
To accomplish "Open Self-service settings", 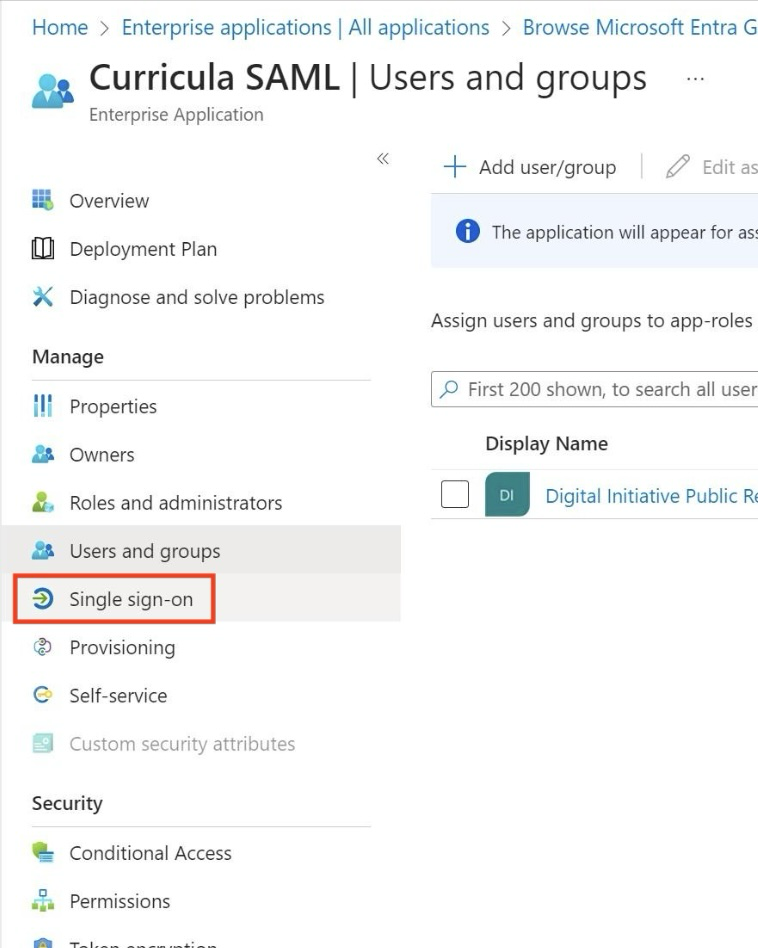I will (x=201, y=695).
